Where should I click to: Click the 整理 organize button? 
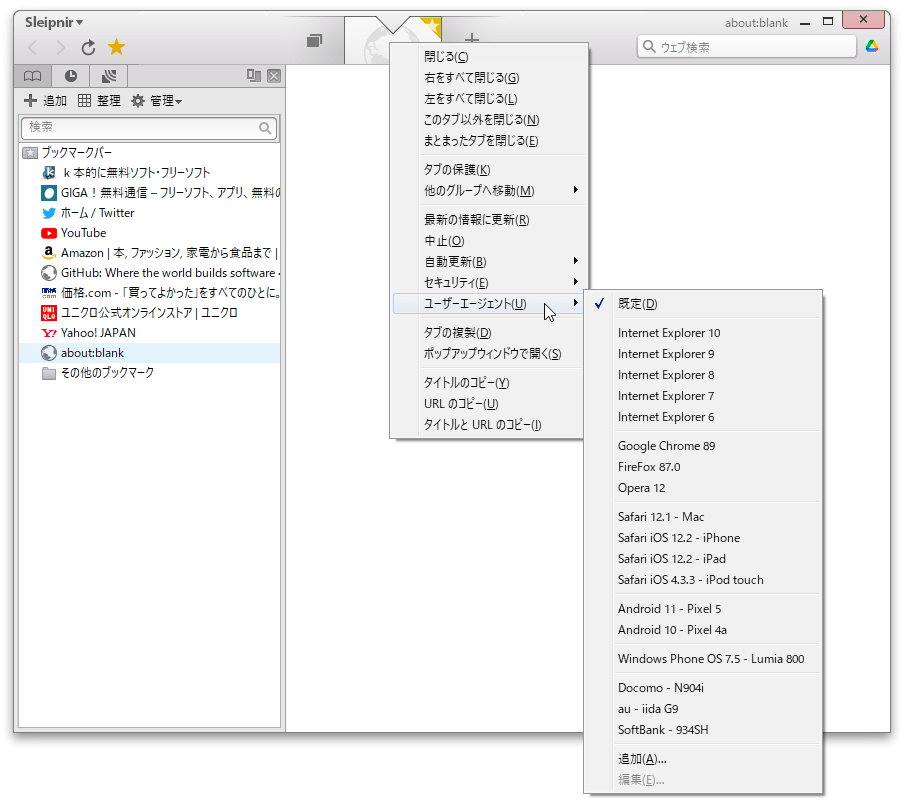click(x=99, y=101)
